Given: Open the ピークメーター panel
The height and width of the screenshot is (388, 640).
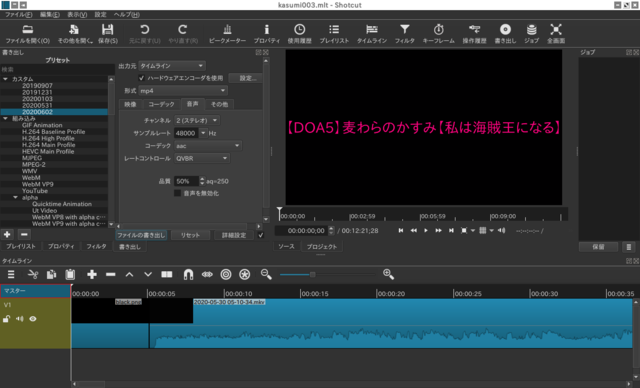Looking at the screenshot, I should (227, 33).
